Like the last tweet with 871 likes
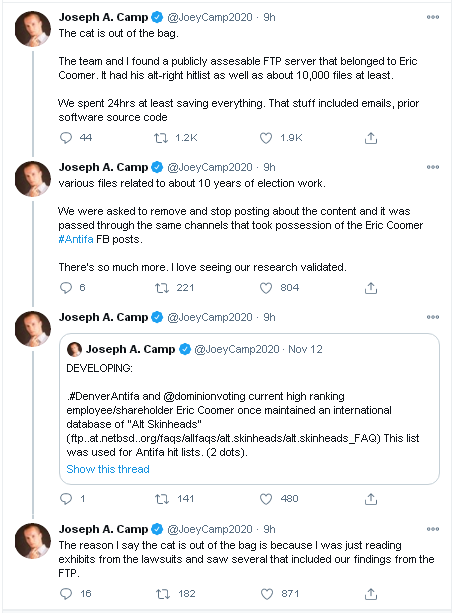Viewport: 455px width, 613px height. click(267, 593)
